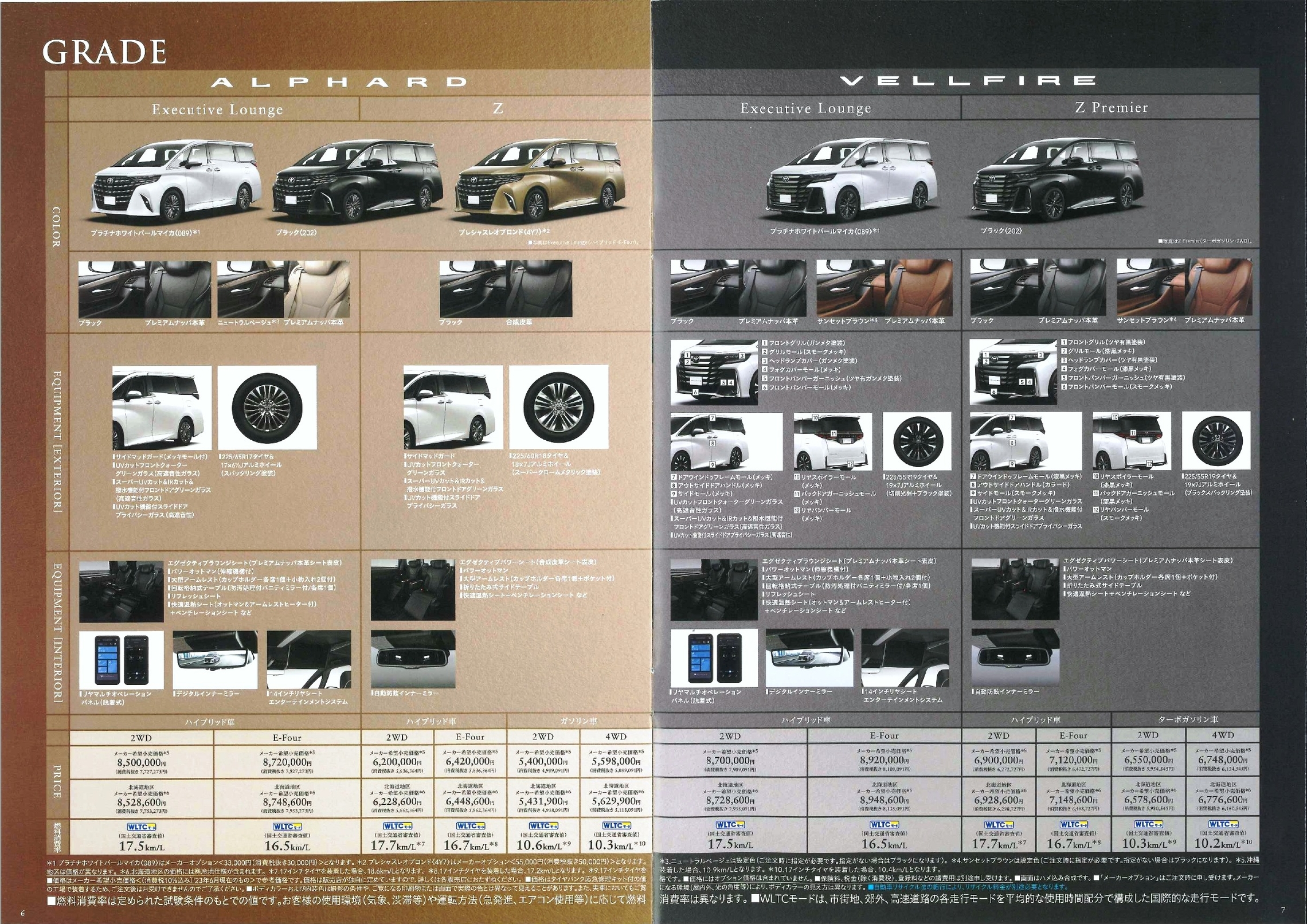Click the VELLFIRE model title

tap(968, 81)
